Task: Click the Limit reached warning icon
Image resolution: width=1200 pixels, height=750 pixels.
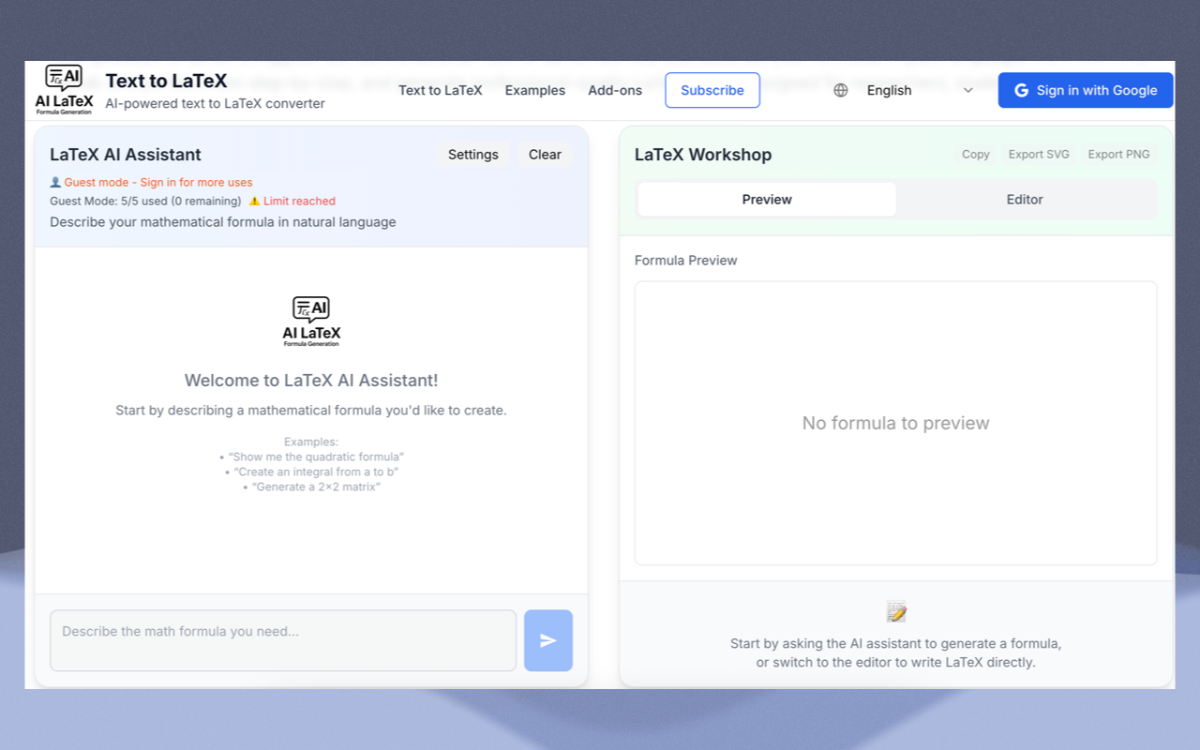Action: click(x=254, y=201)
